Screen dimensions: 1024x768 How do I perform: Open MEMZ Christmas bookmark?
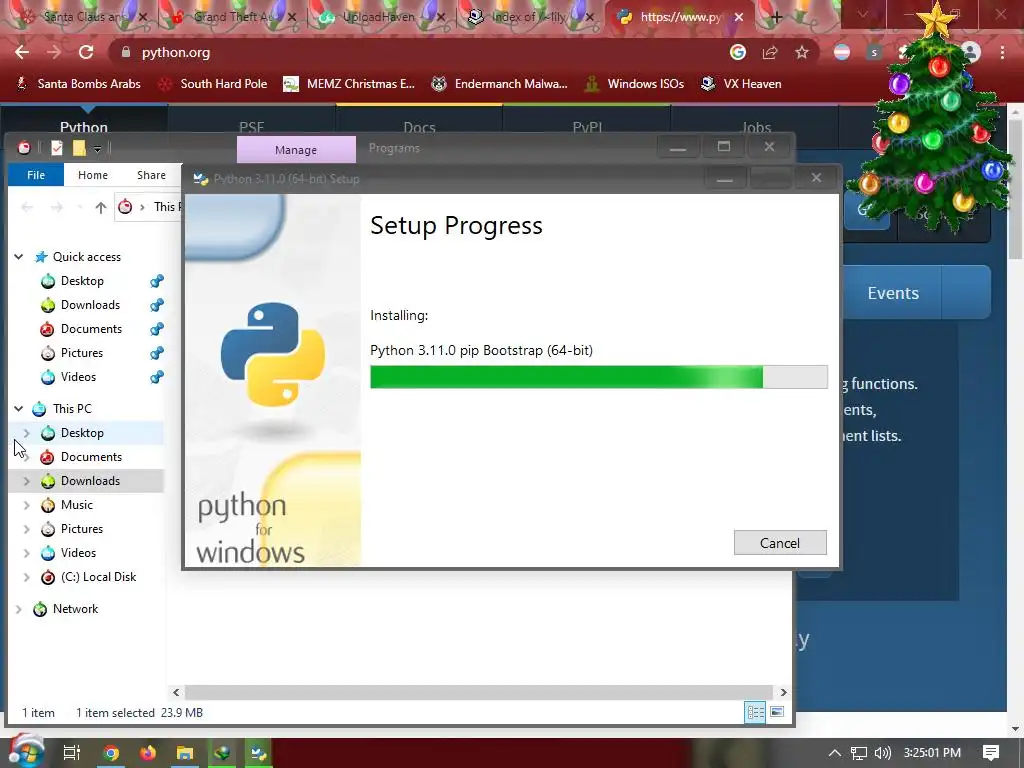[x=349, y=84]
